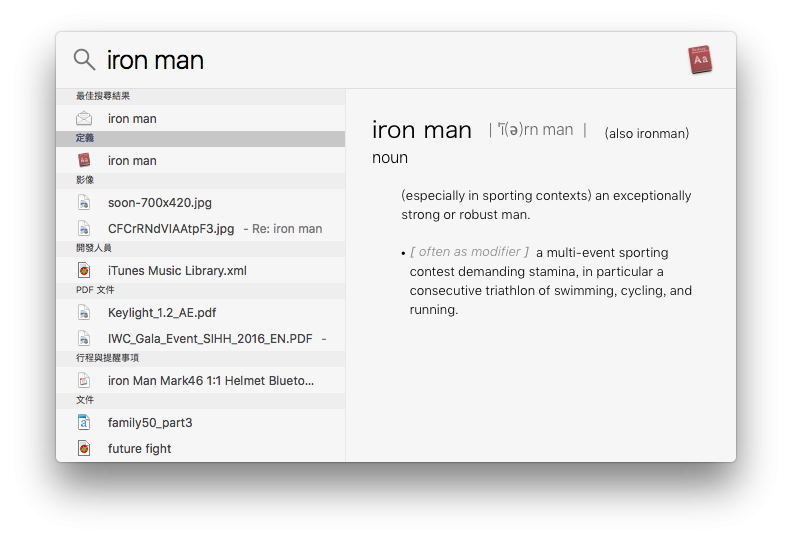Open the iTunes Music Library.xml file icon
The image size is (792, 542).
pos(84,271)
